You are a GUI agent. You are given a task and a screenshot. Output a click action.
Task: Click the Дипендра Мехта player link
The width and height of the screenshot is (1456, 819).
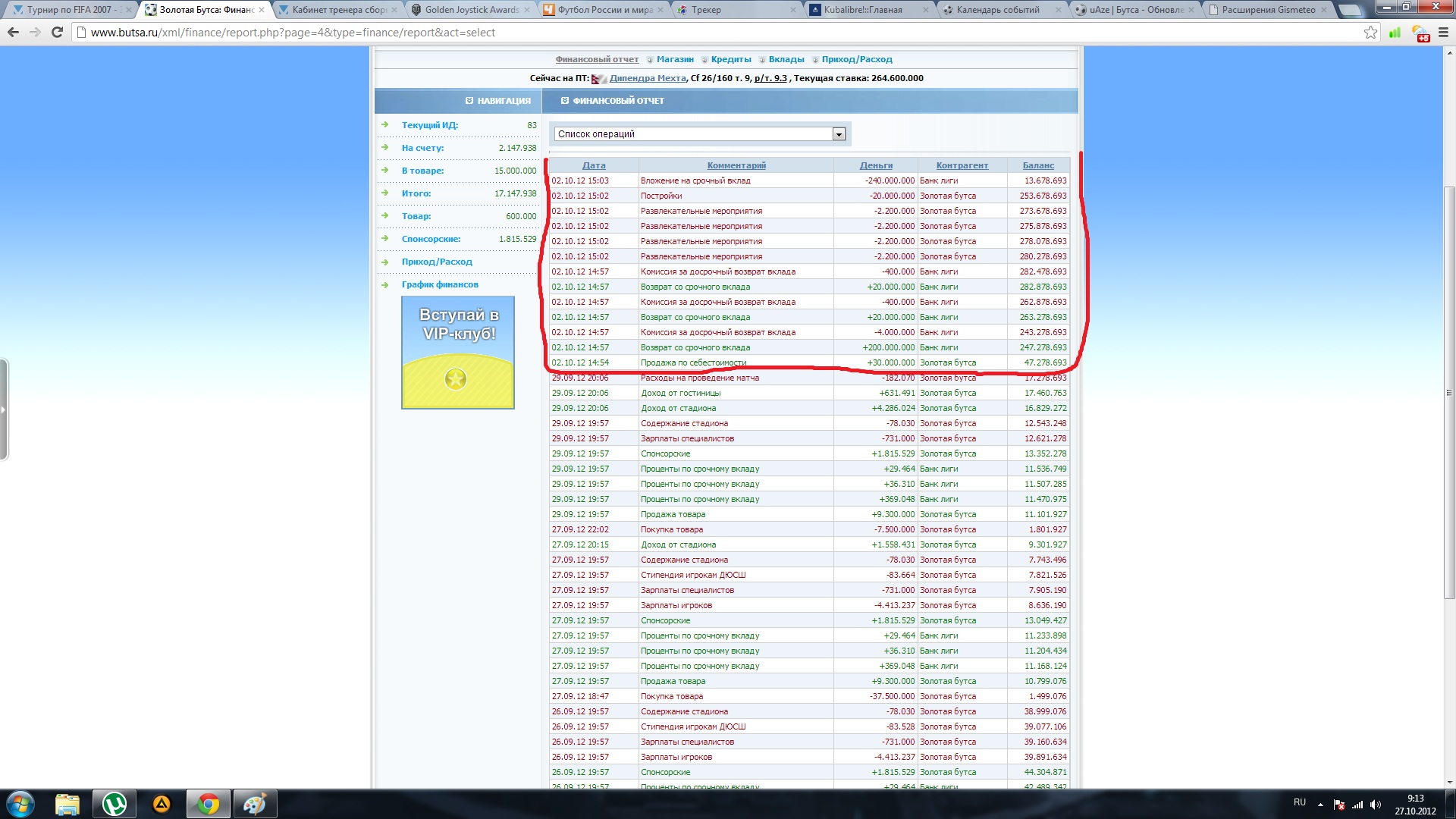tap(647, 78)
